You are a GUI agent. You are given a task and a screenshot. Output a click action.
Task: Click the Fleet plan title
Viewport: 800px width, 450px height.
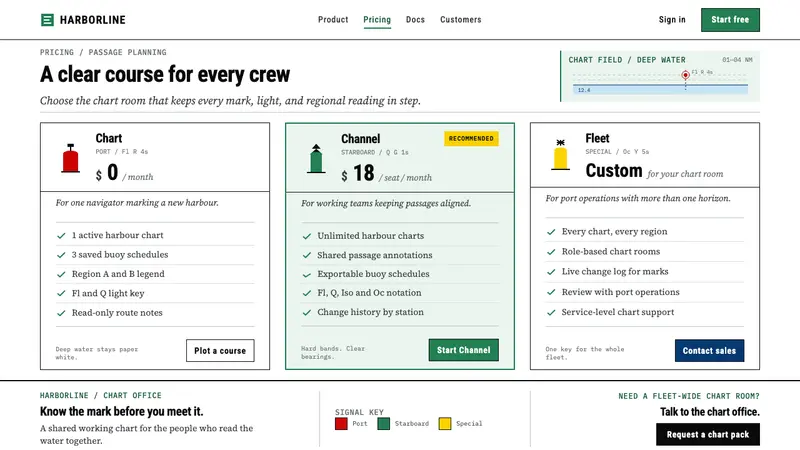point(597,138)
